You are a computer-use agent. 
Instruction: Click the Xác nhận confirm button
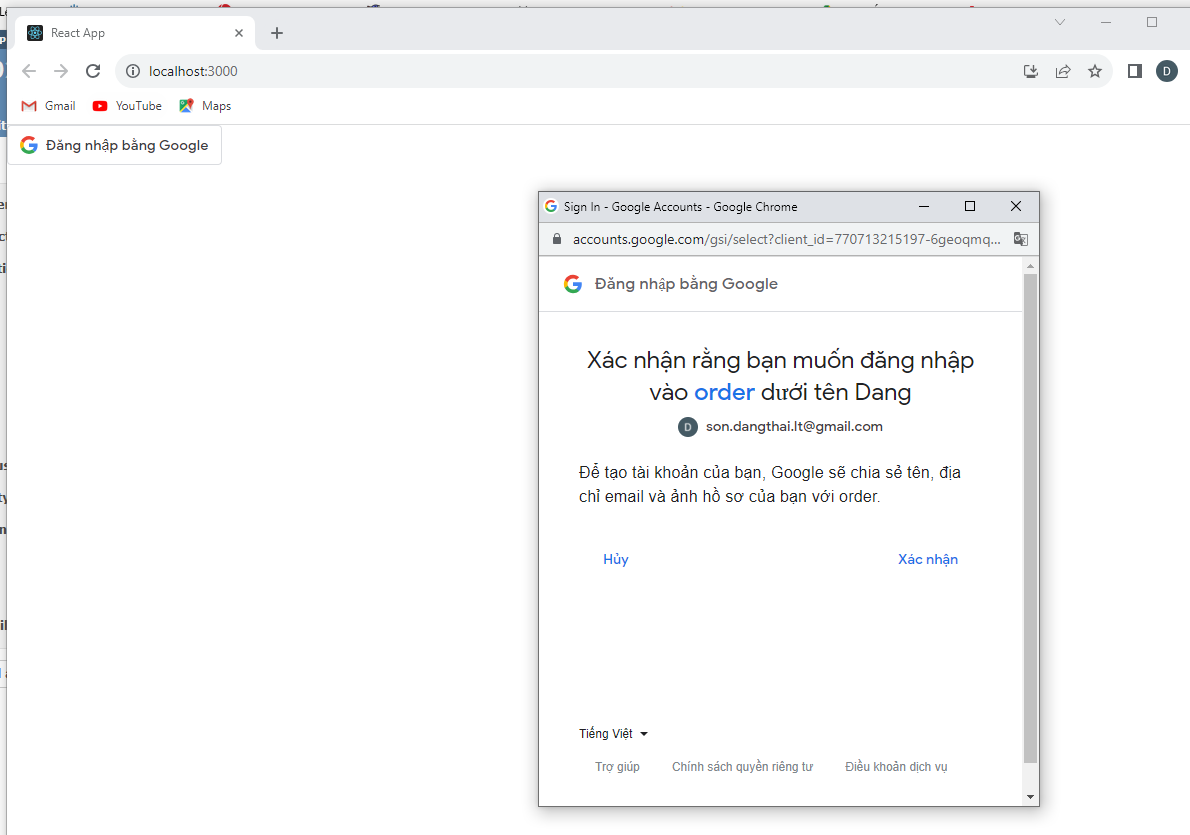pyautogui.click(x=927, y=559)
